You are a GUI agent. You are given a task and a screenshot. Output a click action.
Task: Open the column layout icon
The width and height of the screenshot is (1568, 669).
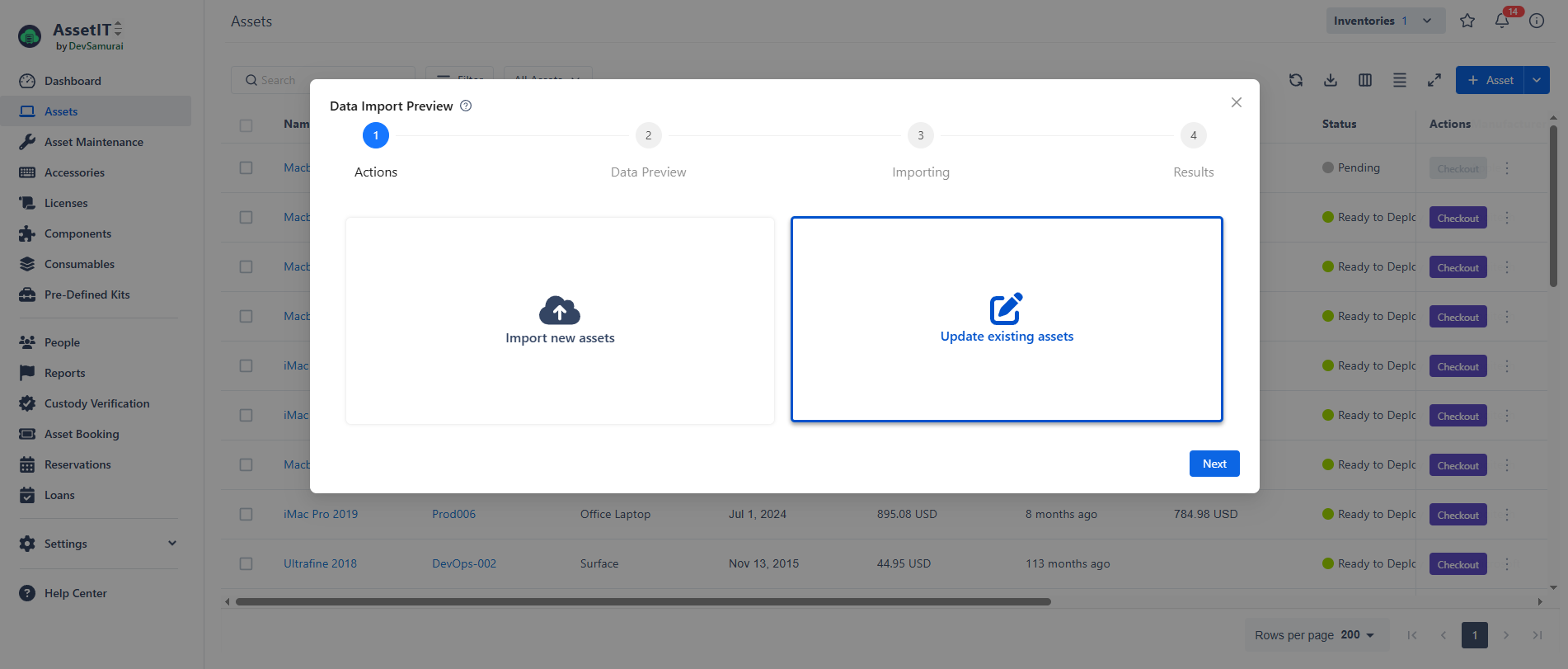pos(1365,80)
